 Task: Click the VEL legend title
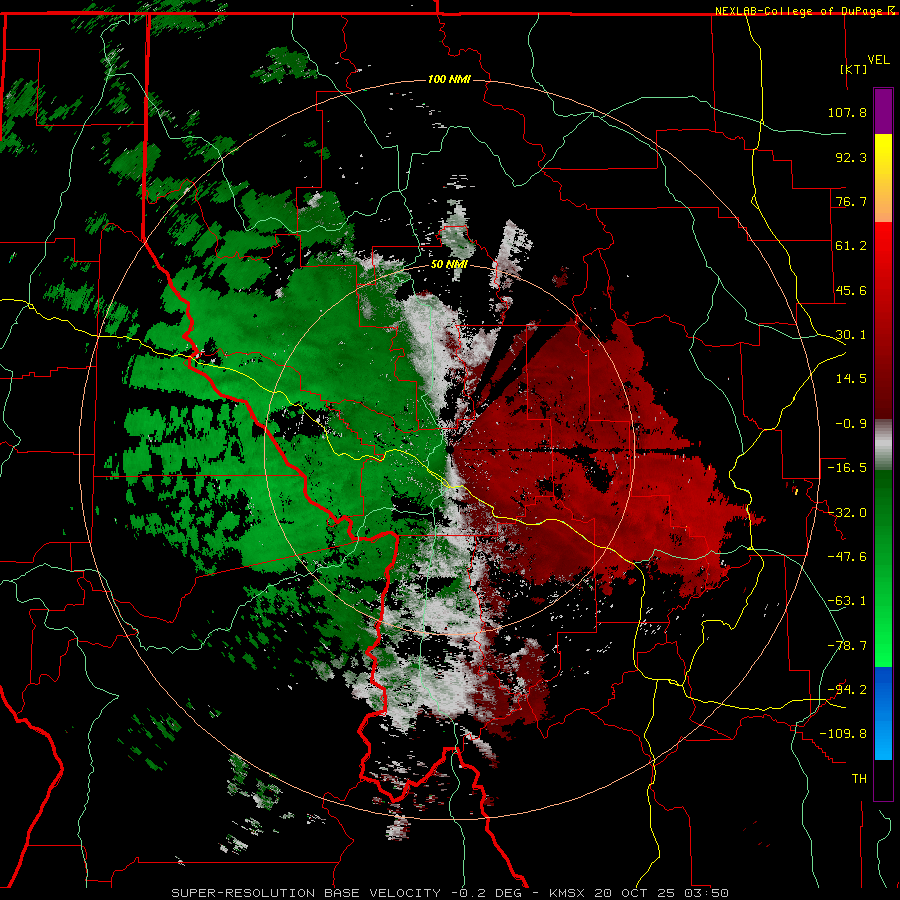878,60
